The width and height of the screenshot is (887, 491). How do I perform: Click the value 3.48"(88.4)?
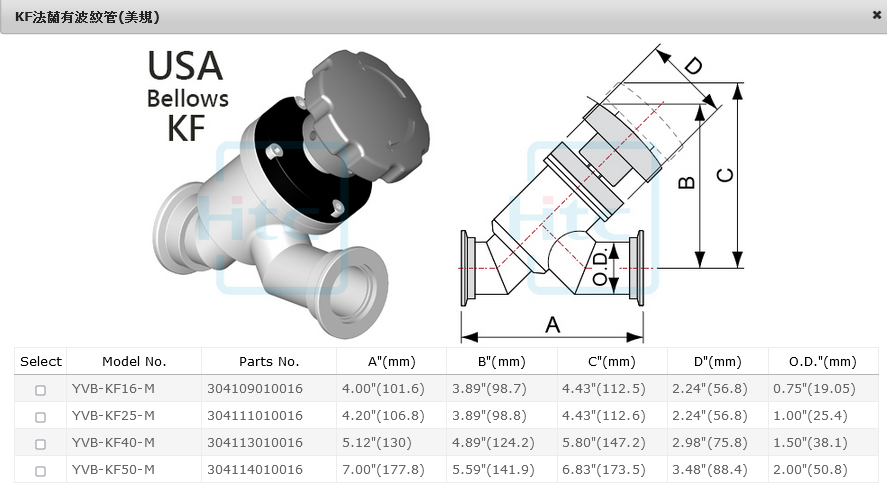pos(710,470)
